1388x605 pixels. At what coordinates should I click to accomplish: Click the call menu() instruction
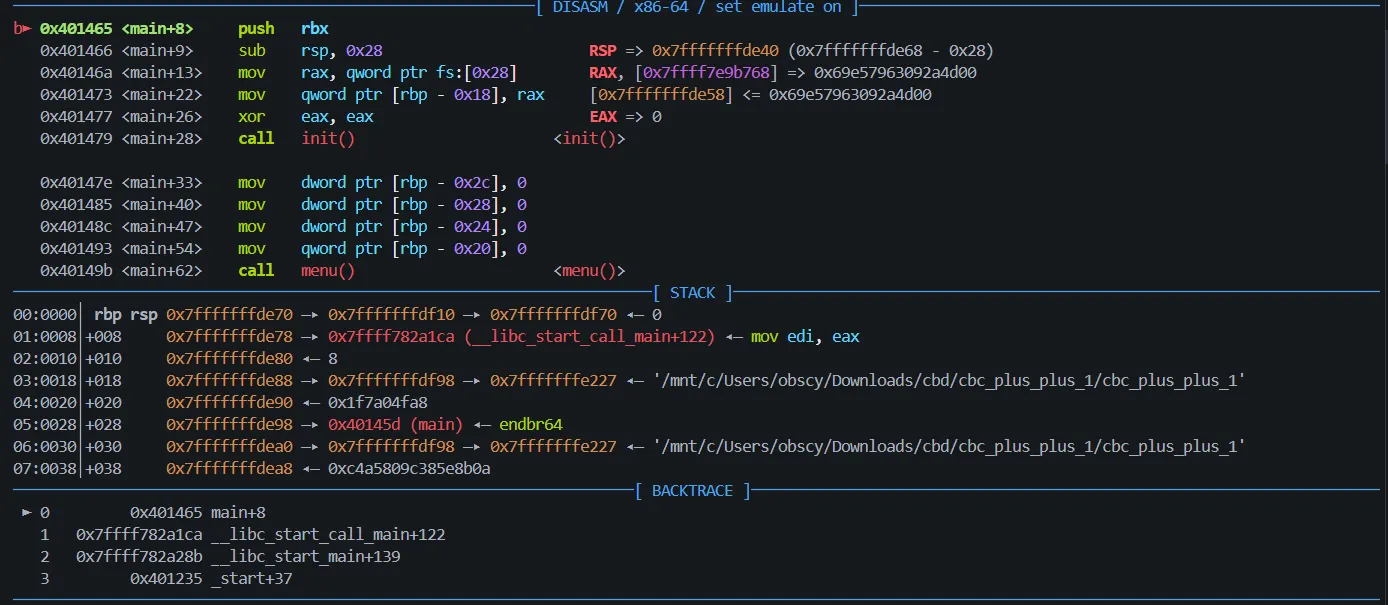(x=296, y=271)
